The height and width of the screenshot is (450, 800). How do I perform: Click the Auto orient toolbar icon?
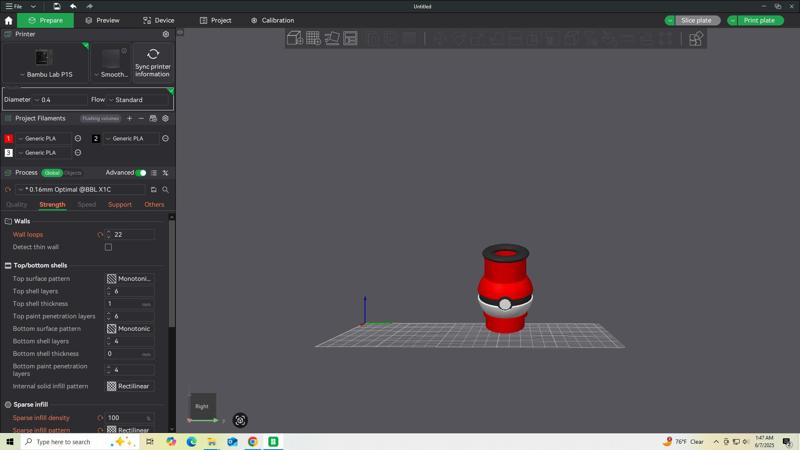click(x=332, y=38)
